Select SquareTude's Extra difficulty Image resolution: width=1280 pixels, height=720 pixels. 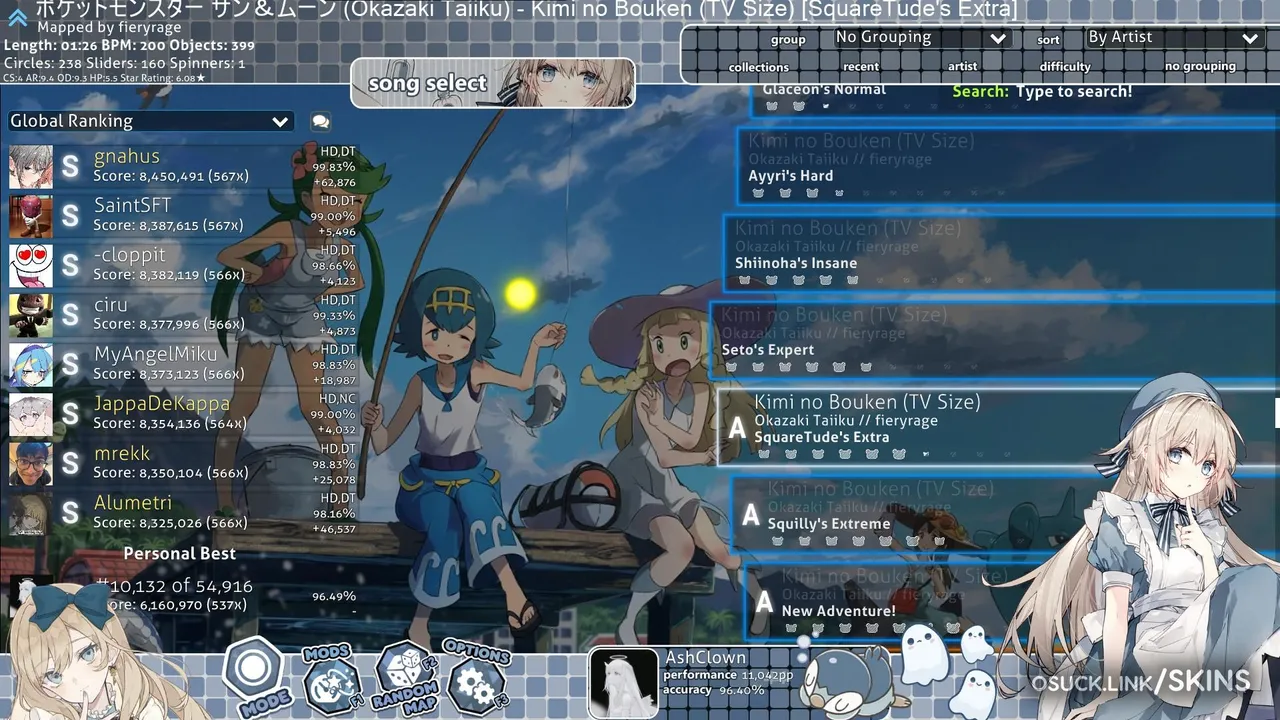tap(998, 427)
